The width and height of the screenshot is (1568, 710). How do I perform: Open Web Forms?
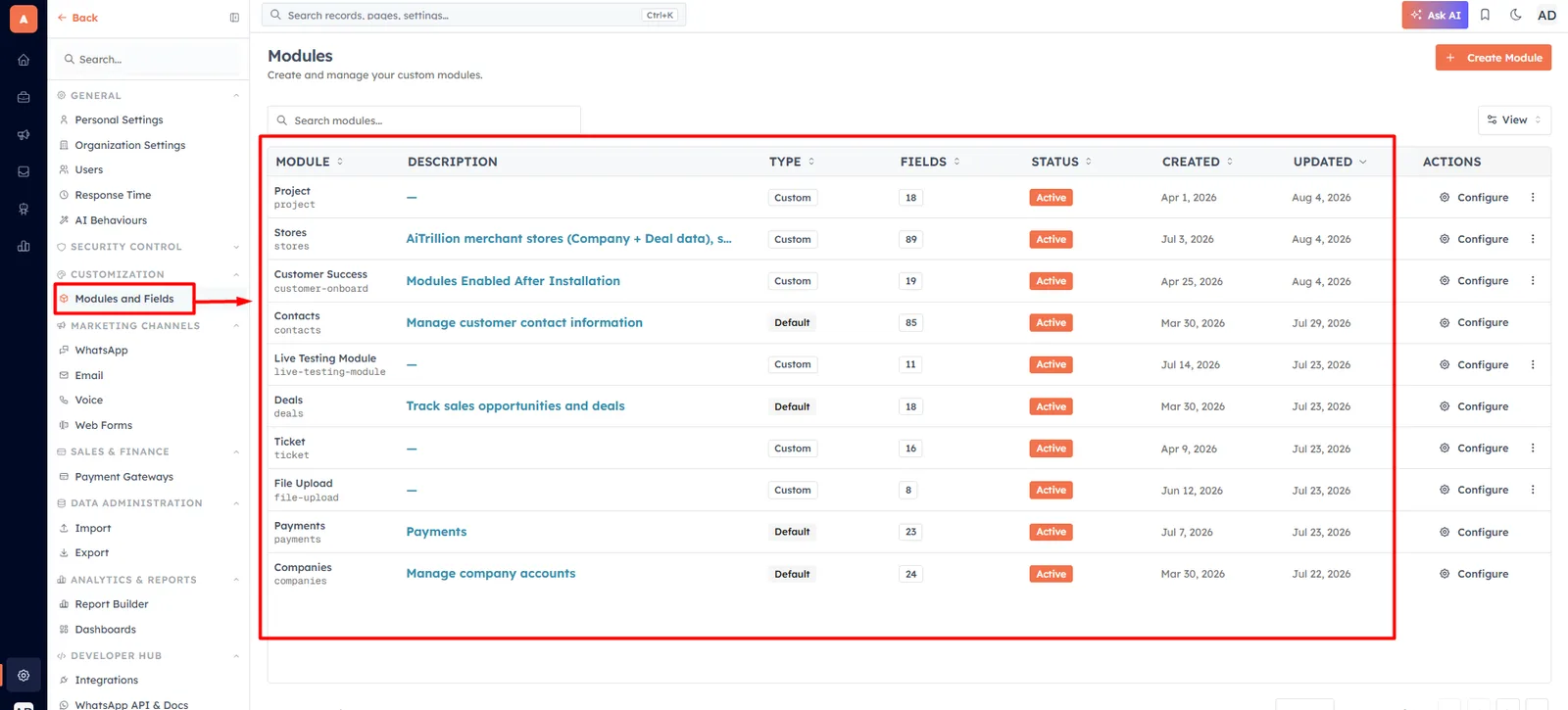tap(103, 425)
